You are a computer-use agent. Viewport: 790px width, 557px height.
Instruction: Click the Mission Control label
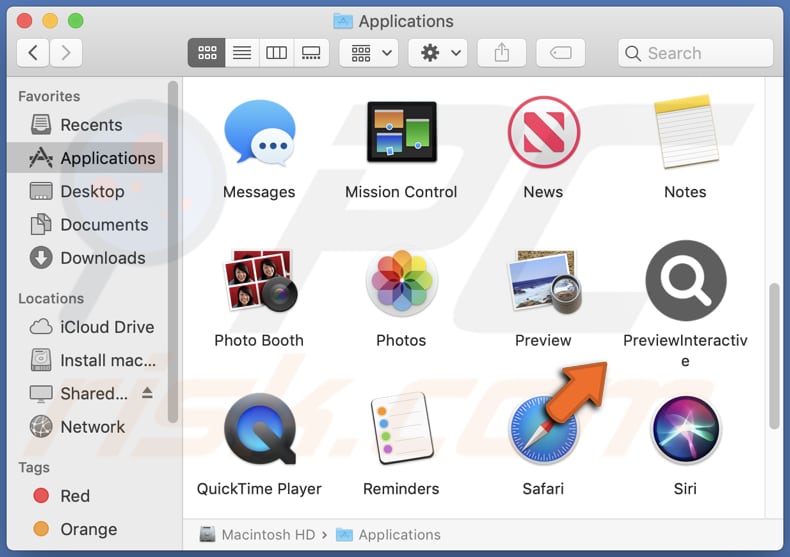click(402, 192)
